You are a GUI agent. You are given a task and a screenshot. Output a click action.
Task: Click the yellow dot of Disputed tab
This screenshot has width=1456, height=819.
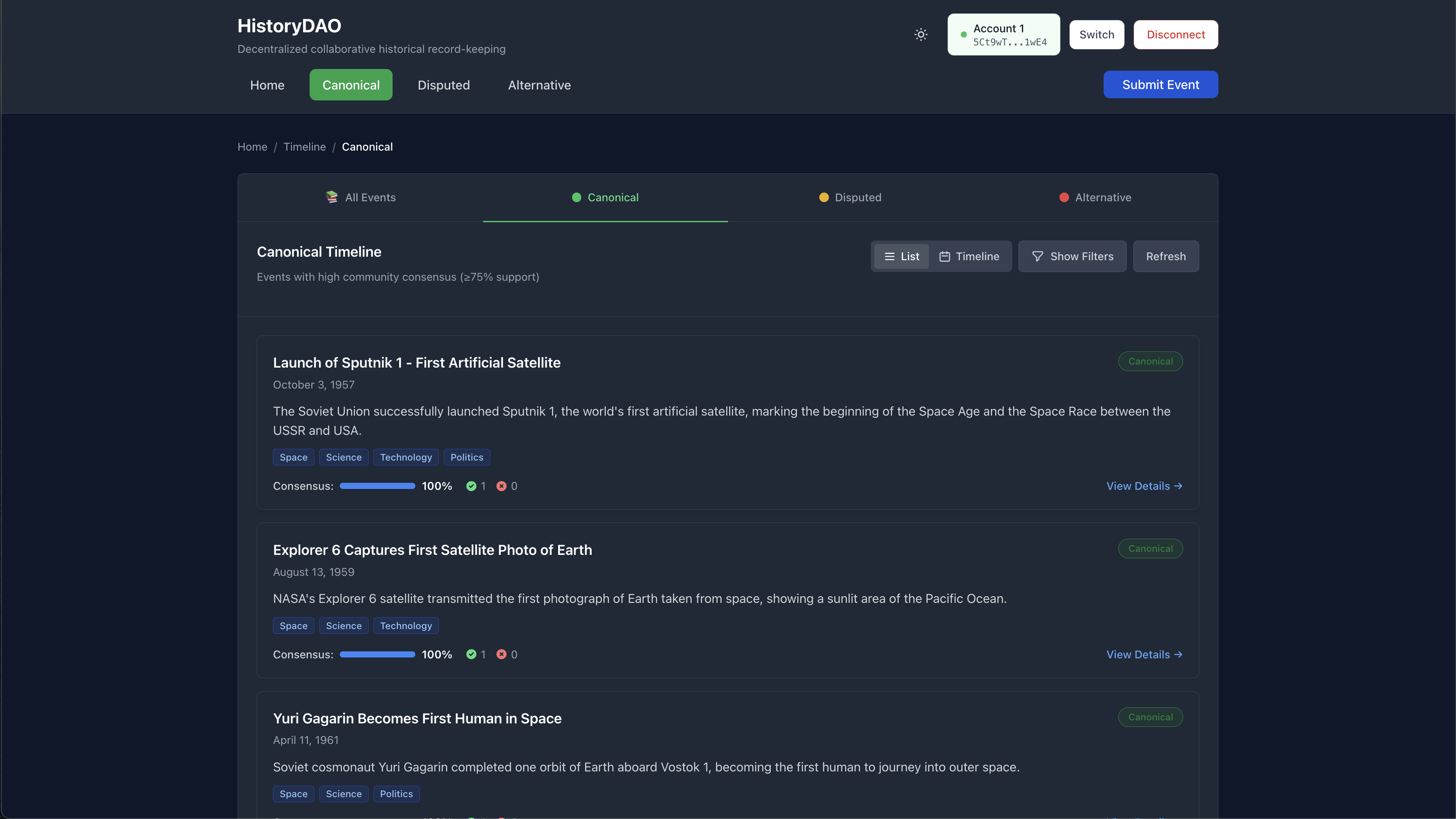[824, 197]
